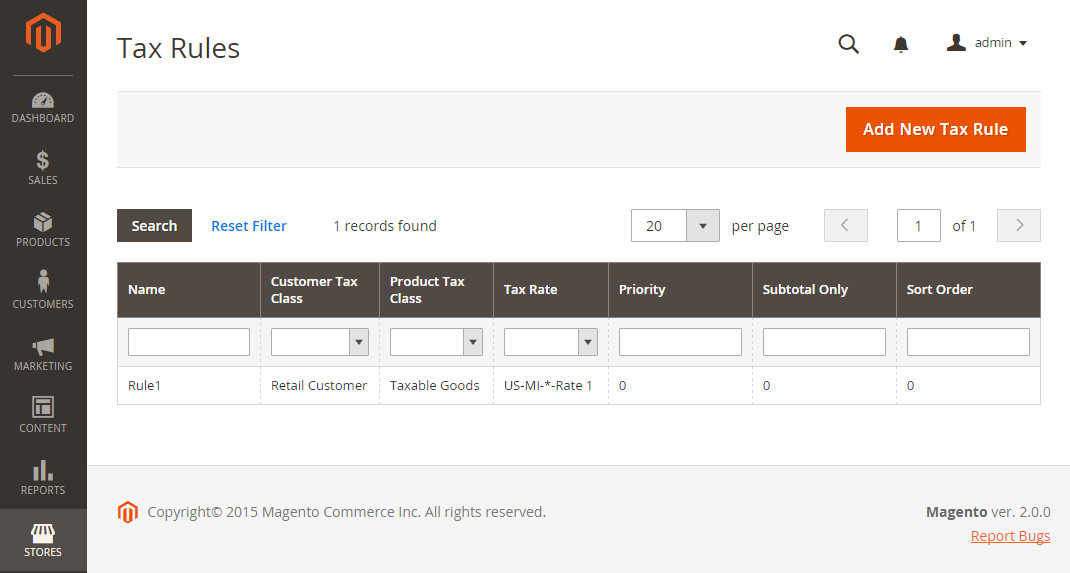Open the Marketing megaphone icon
This screenshot has width=1070, height=573.
tap(43, 347)
